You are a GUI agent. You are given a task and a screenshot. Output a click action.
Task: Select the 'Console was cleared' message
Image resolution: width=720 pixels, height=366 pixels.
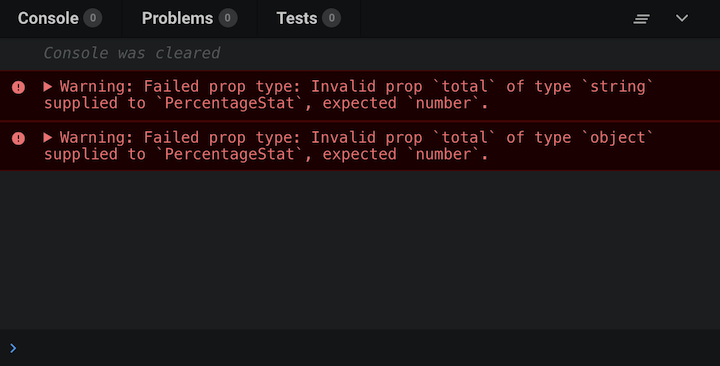click(x=132, y=53)
